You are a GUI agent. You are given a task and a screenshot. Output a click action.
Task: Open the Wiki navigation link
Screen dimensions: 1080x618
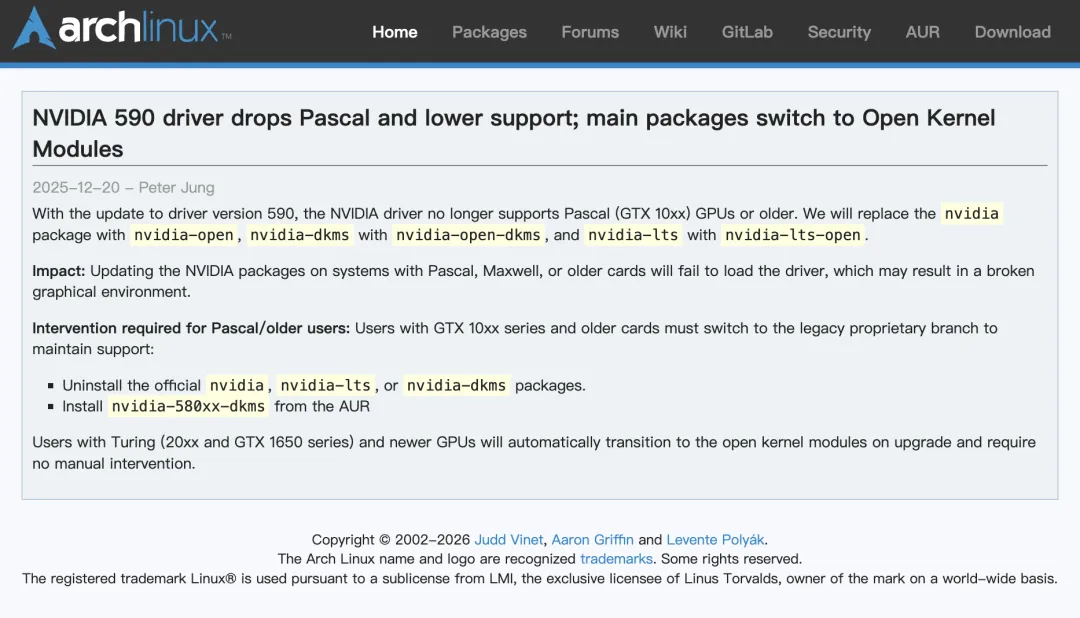pos(670,32)
